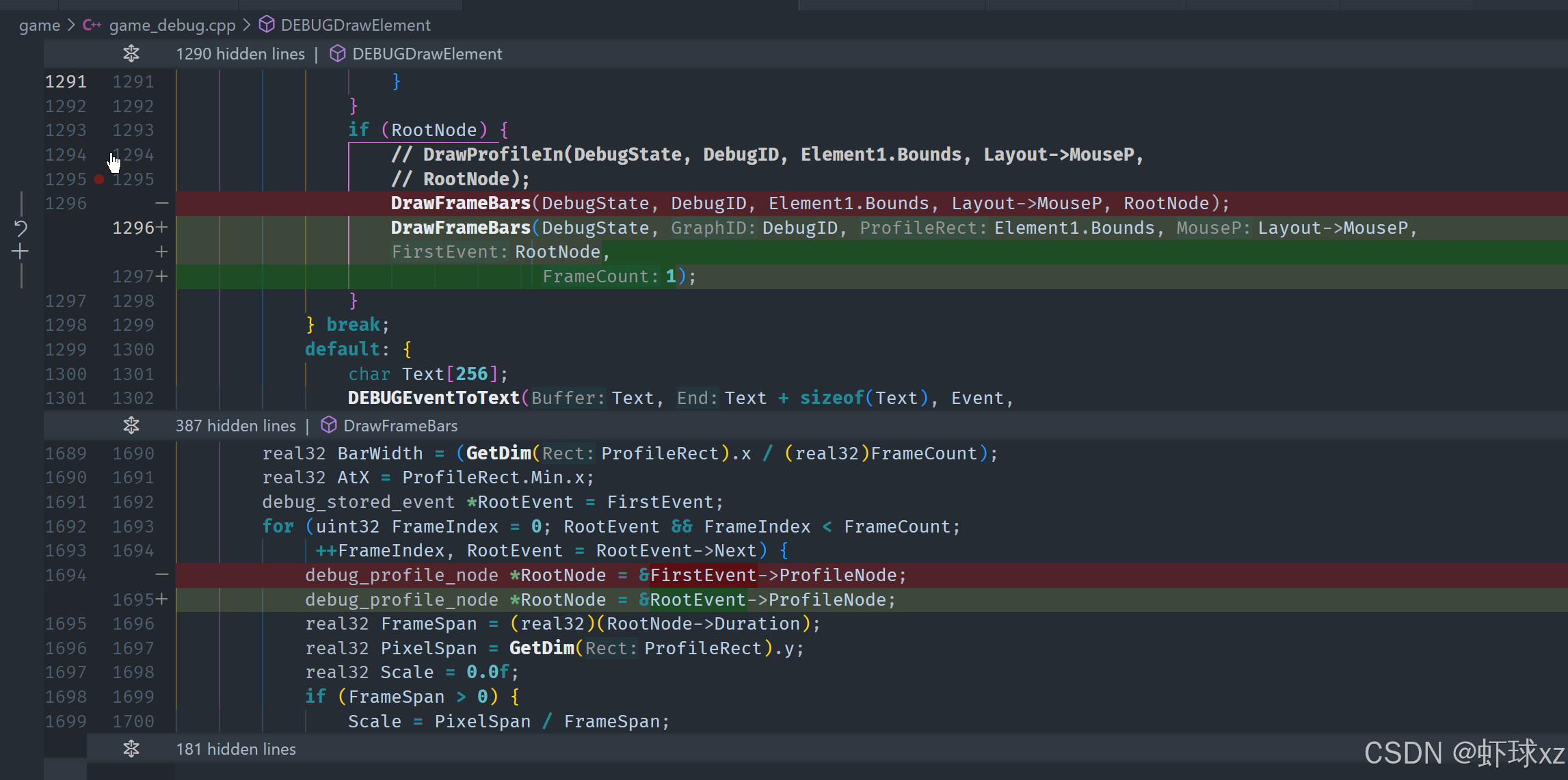The image size is (1568, 780).
Task: Click the C++ file icon in breadcrumbs
Action: pos(92,25)
